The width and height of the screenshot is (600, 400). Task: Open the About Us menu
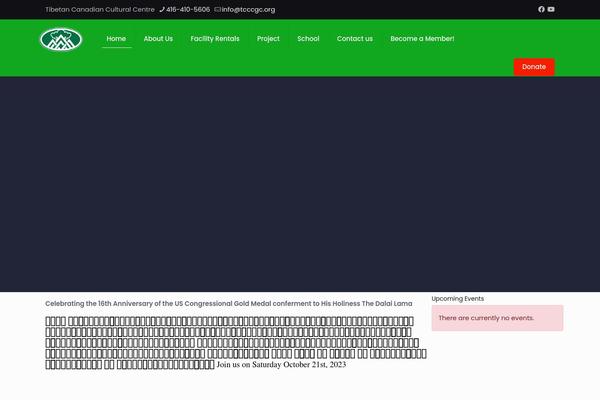(158, 39)
